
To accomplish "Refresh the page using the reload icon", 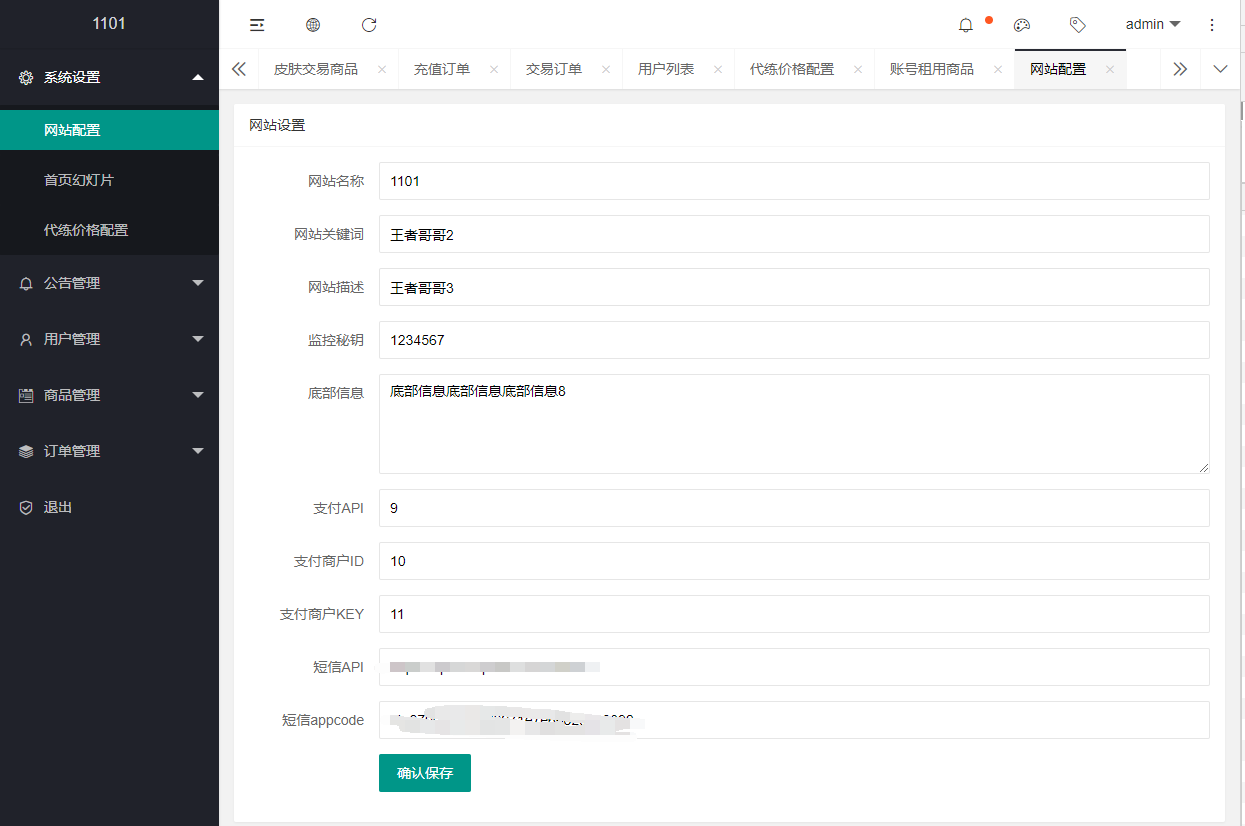I will [x=369, y=25].
